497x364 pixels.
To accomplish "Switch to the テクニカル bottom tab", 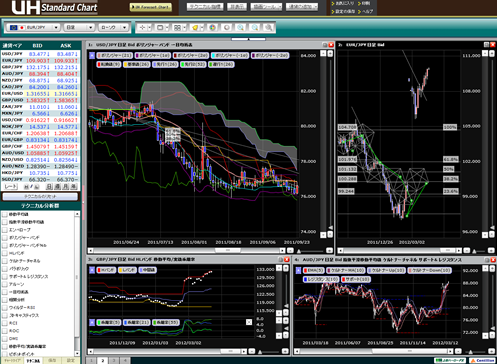I will tap(33, 361).
